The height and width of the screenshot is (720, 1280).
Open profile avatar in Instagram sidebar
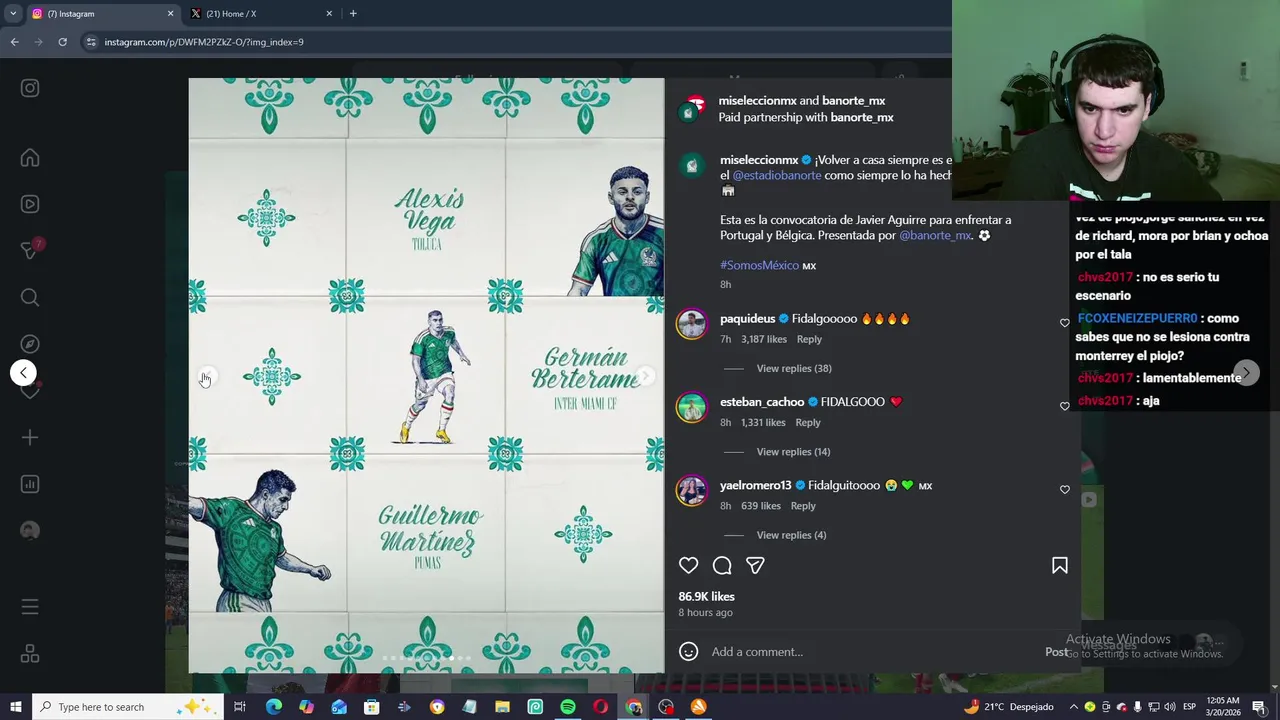coord(30,531)
